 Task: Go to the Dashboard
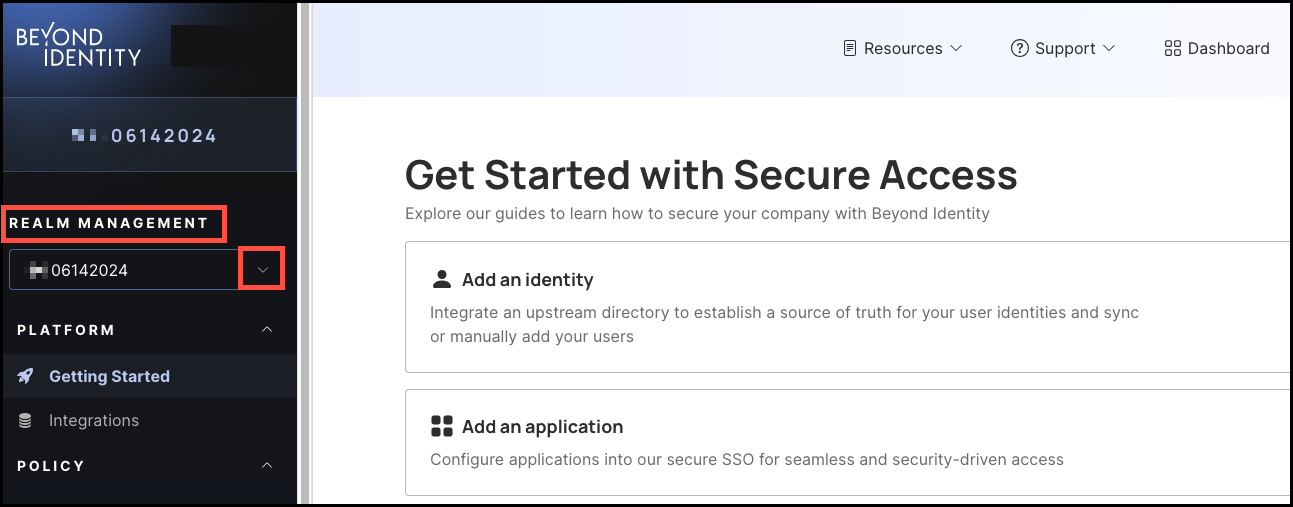1217,48
